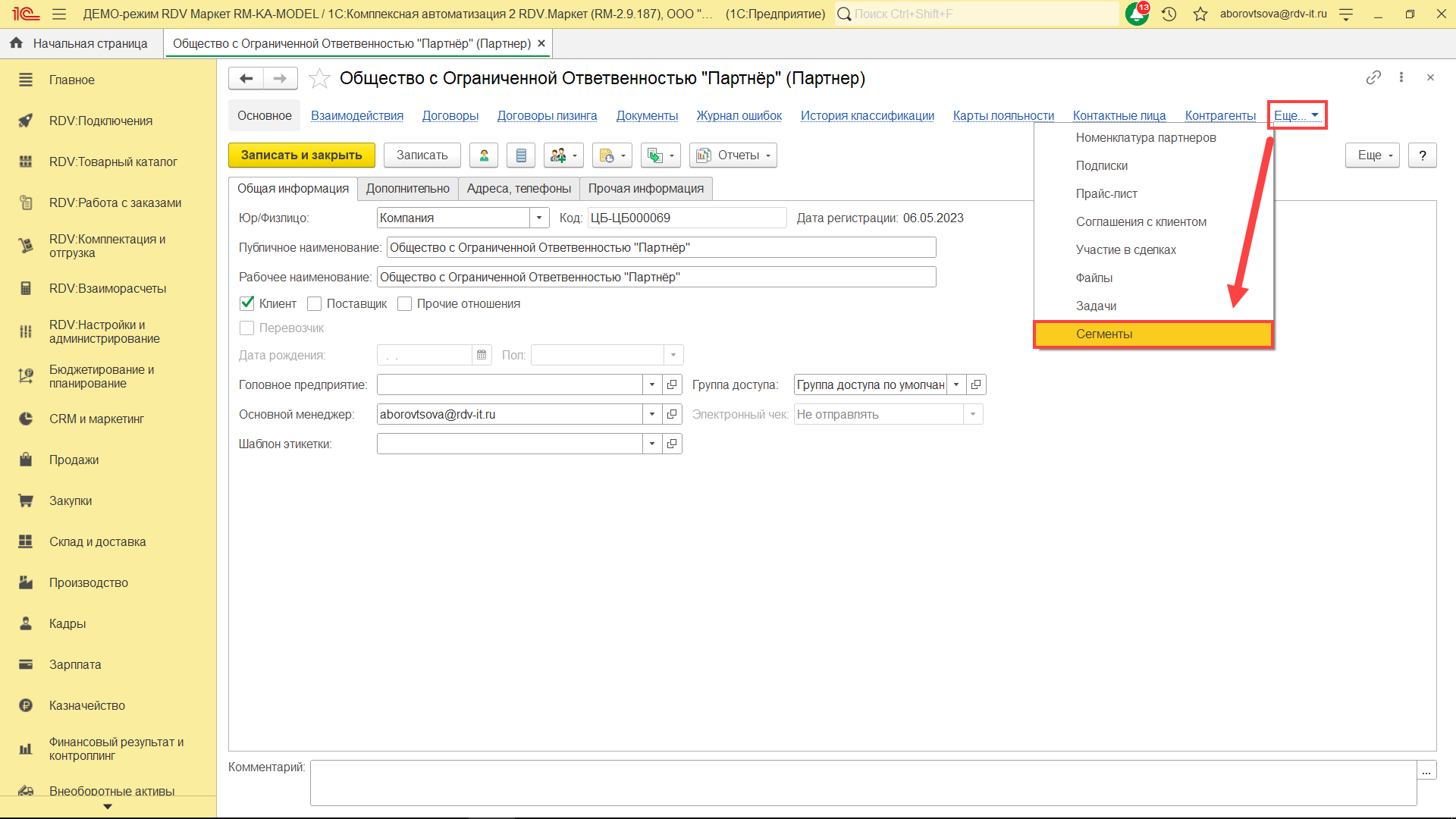Click the Записать и закрыть button
Screen dimensions: 1456x819
pos(301,155)
